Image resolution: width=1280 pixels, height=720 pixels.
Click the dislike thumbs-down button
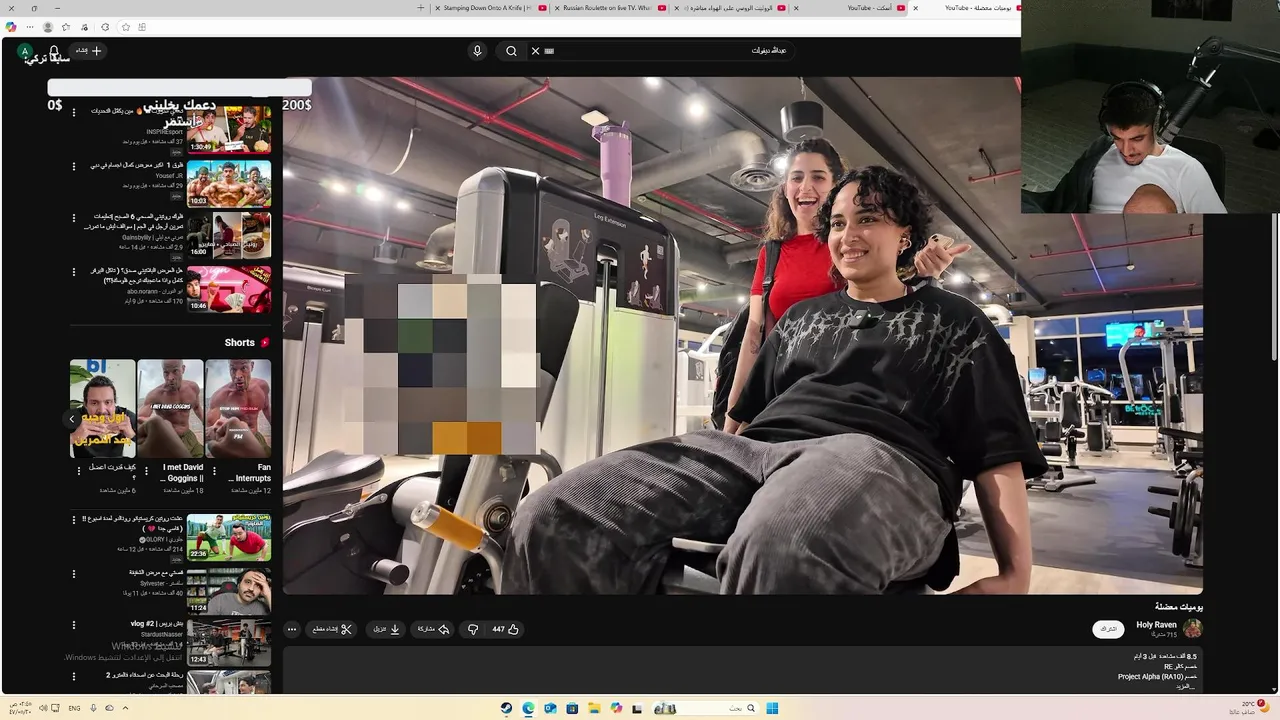tap(473, 629)
